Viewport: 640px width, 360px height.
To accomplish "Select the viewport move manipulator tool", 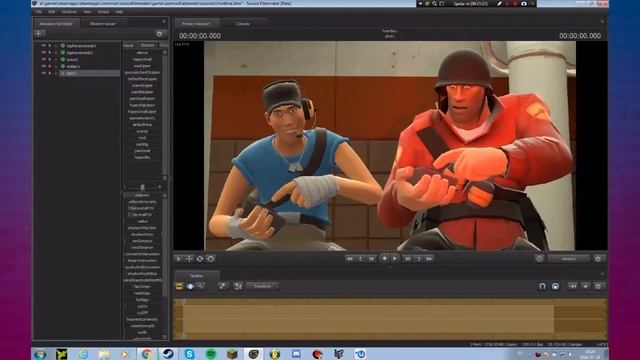I will [189, 259].
